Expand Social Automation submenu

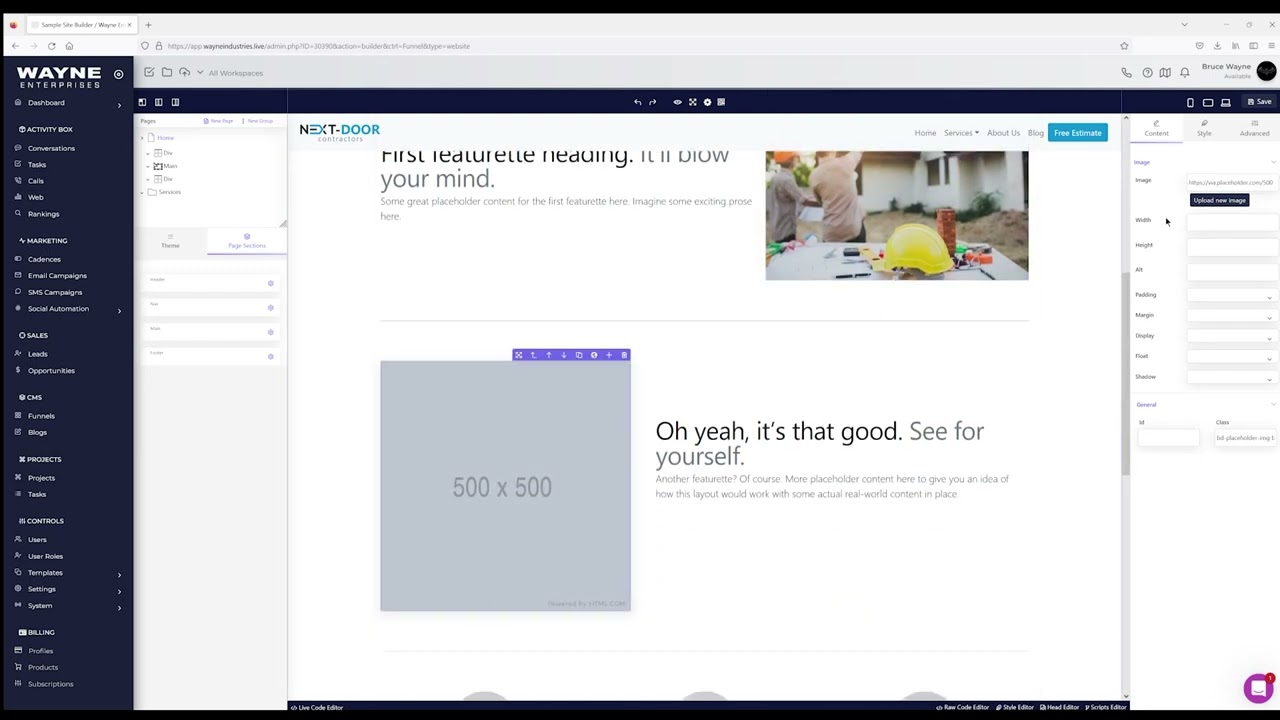coord(119,310)
